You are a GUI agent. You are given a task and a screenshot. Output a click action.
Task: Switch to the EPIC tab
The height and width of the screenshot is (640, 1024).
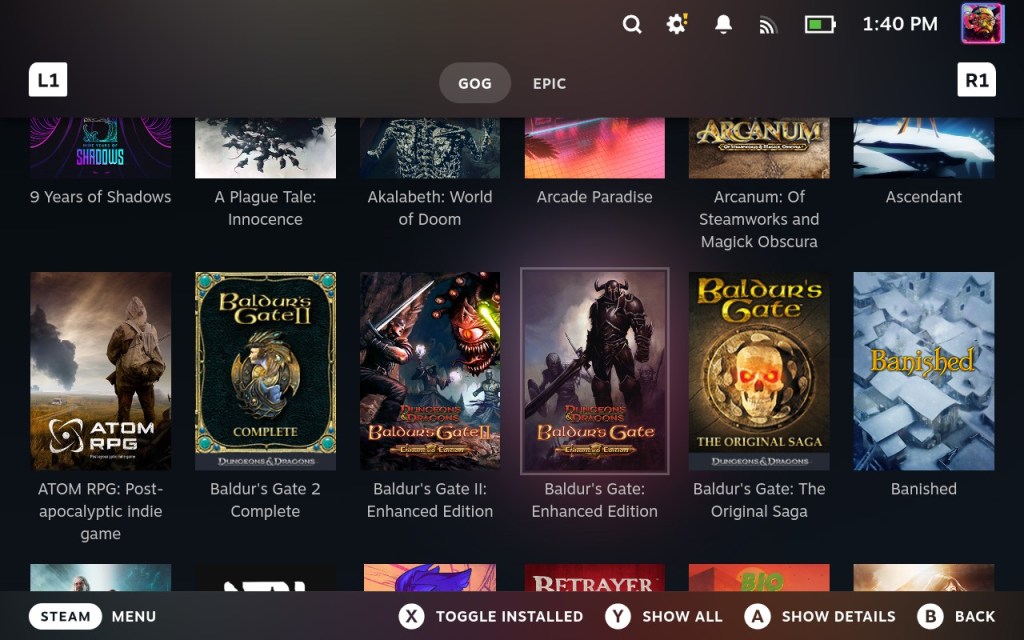[x=549, y=84]
